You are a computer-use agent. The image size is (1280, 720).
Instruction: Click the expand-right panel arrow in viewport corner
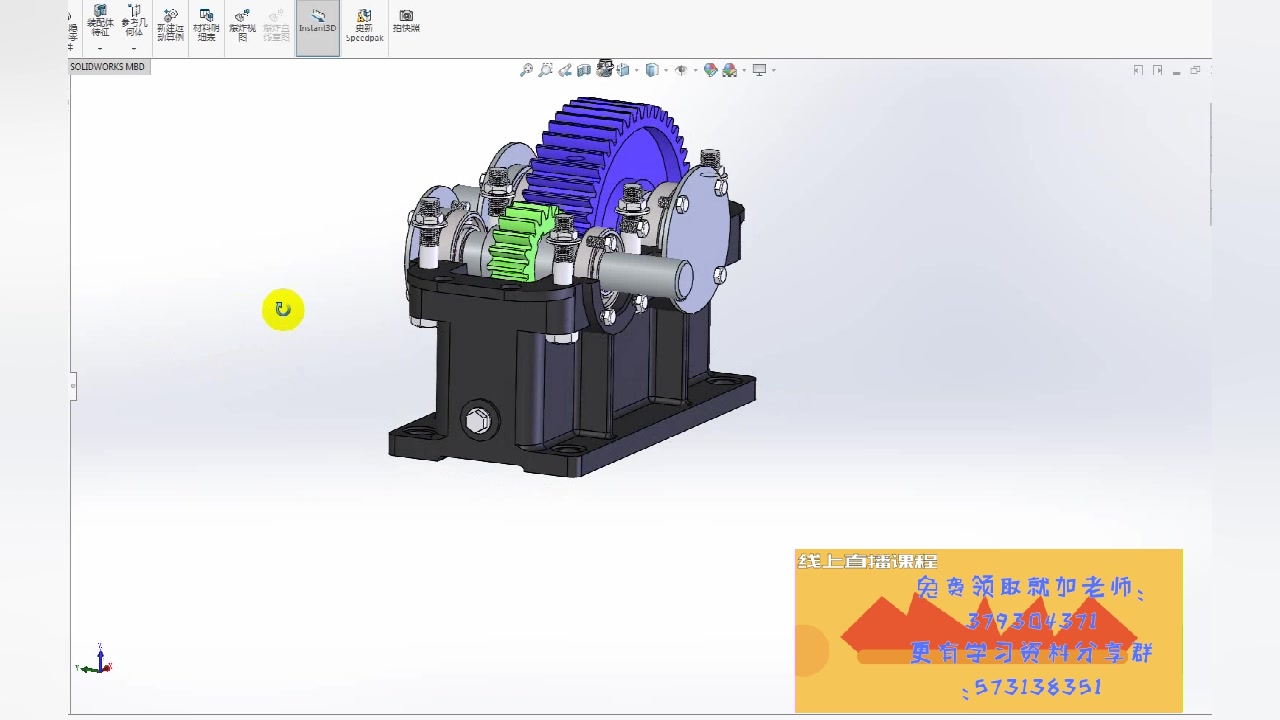click(x=1158, y=70)
